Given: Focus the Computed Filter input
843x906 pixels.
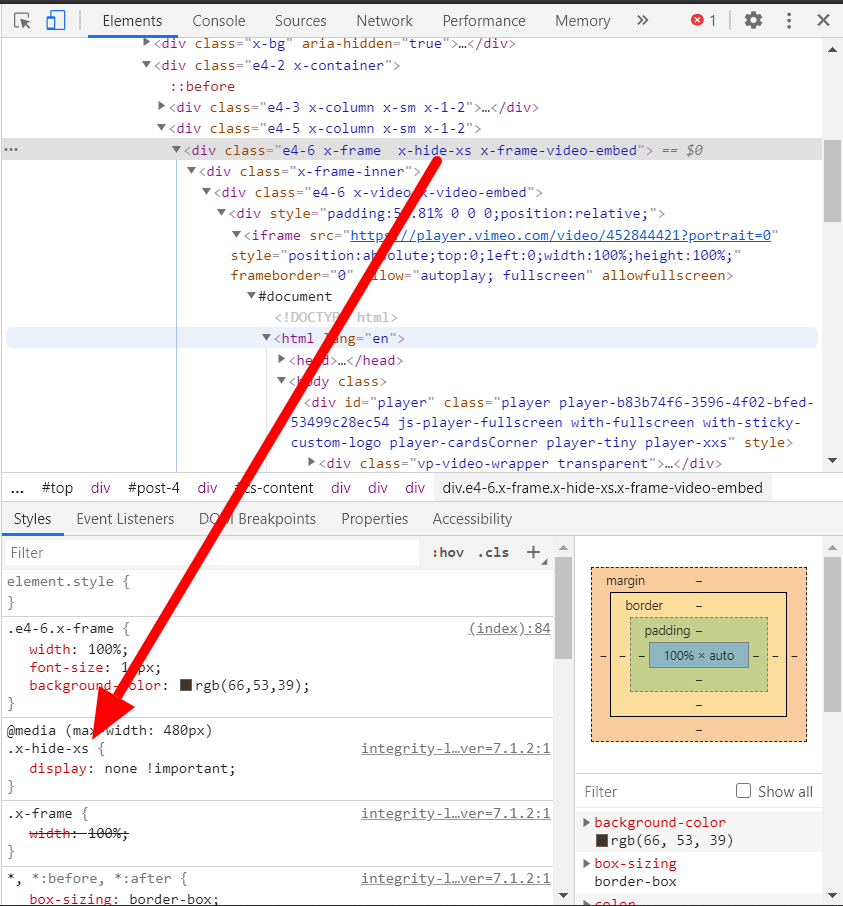Looking at the screenshot, I should pos(656,791).
